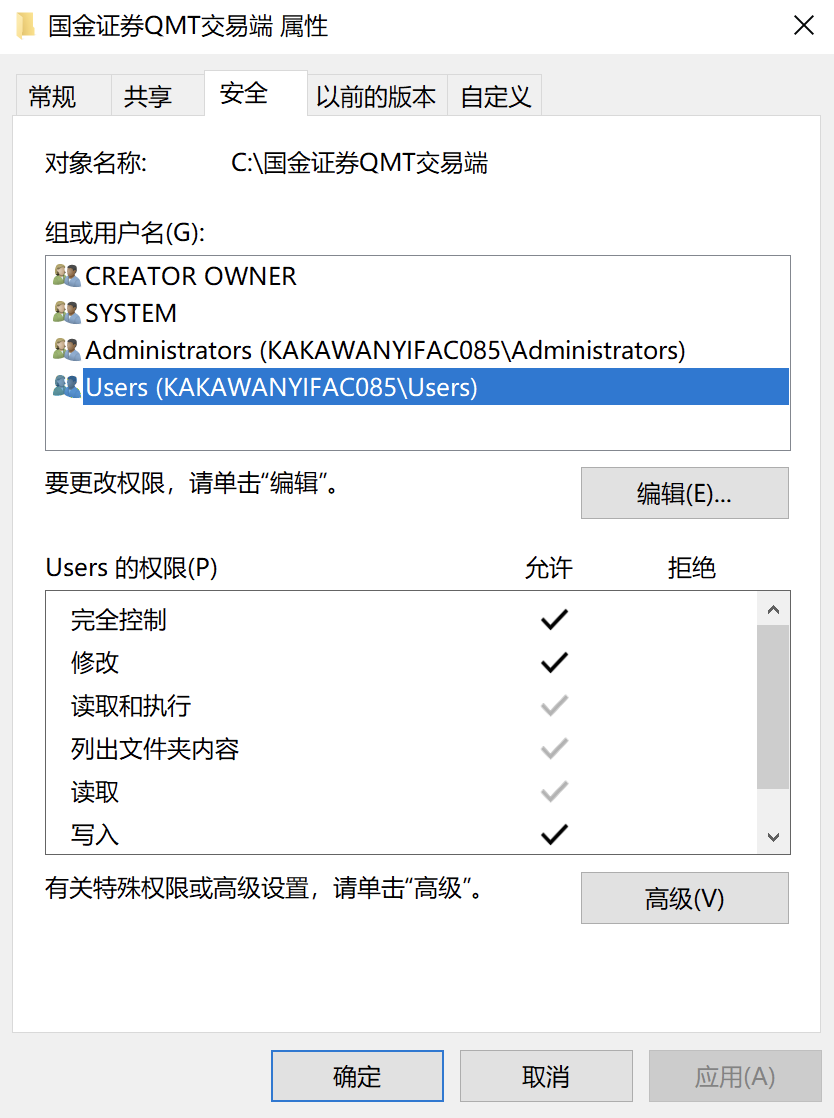
Task: Click the folder icon in the title bar
Action: pyautogui.click(x=24, y=26)
